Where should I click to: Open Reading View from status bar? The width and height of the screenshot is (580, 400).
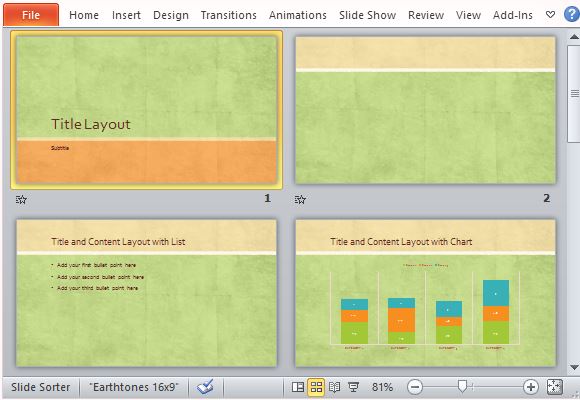click(334, 387)
